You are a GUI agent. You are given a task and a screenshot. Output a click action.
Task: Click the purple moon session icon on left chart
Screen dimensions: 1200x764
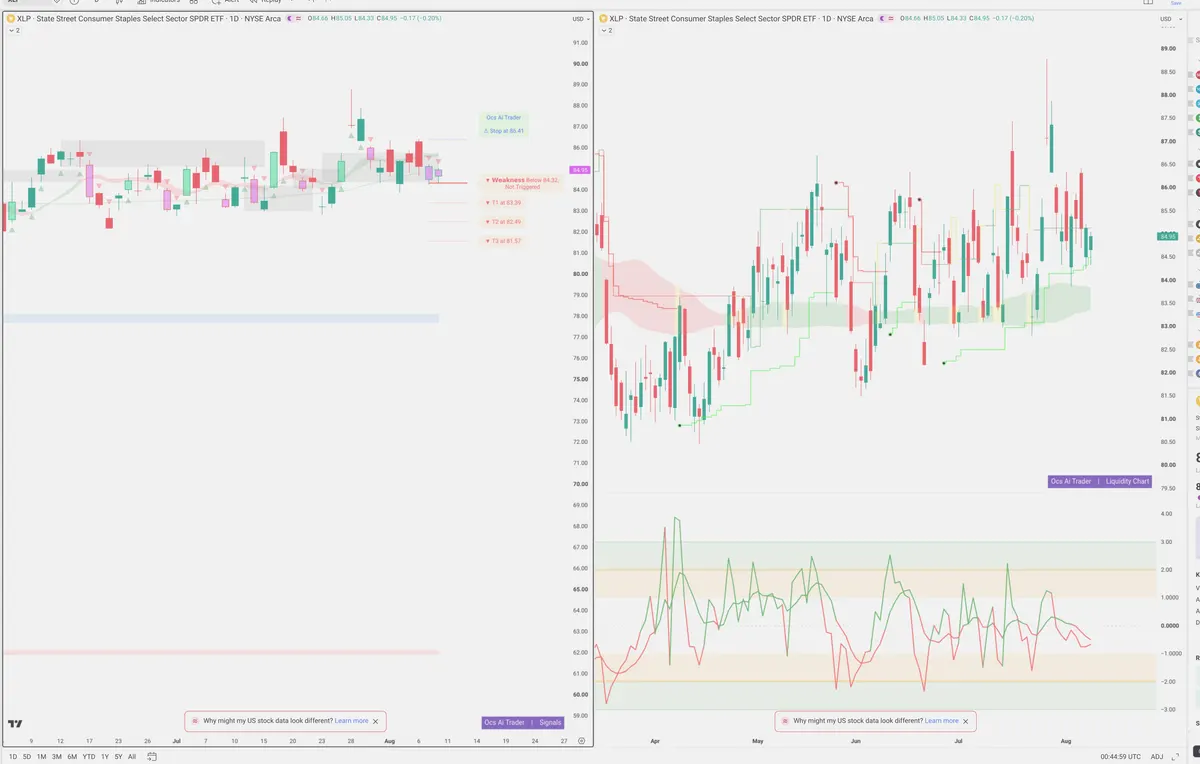[290, 19]
